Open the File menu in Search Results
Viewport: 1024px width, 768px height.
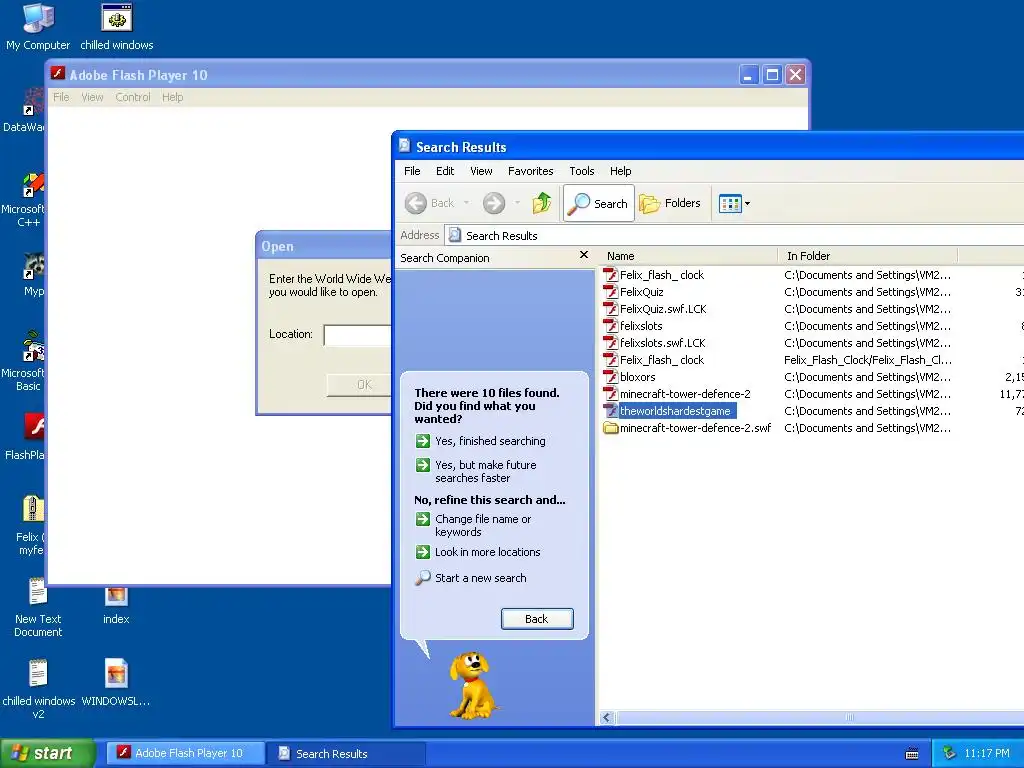point(412,171)
